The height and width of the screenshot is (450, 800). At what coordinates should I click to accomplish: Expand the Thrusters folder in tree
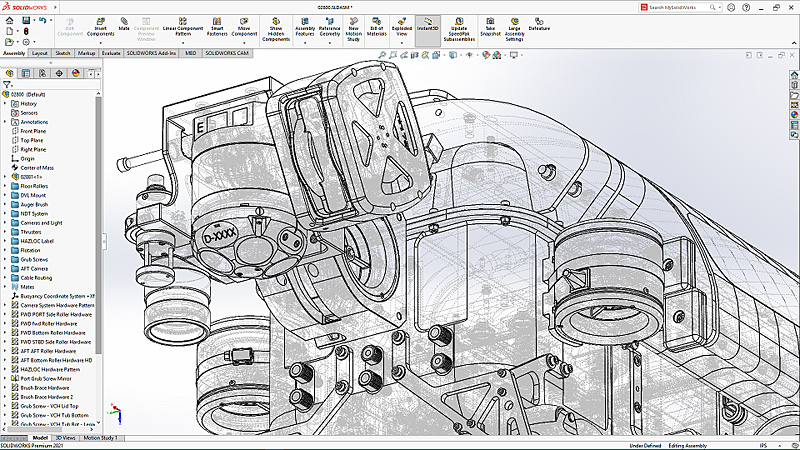pyautogui.click(x=5, y=231)
